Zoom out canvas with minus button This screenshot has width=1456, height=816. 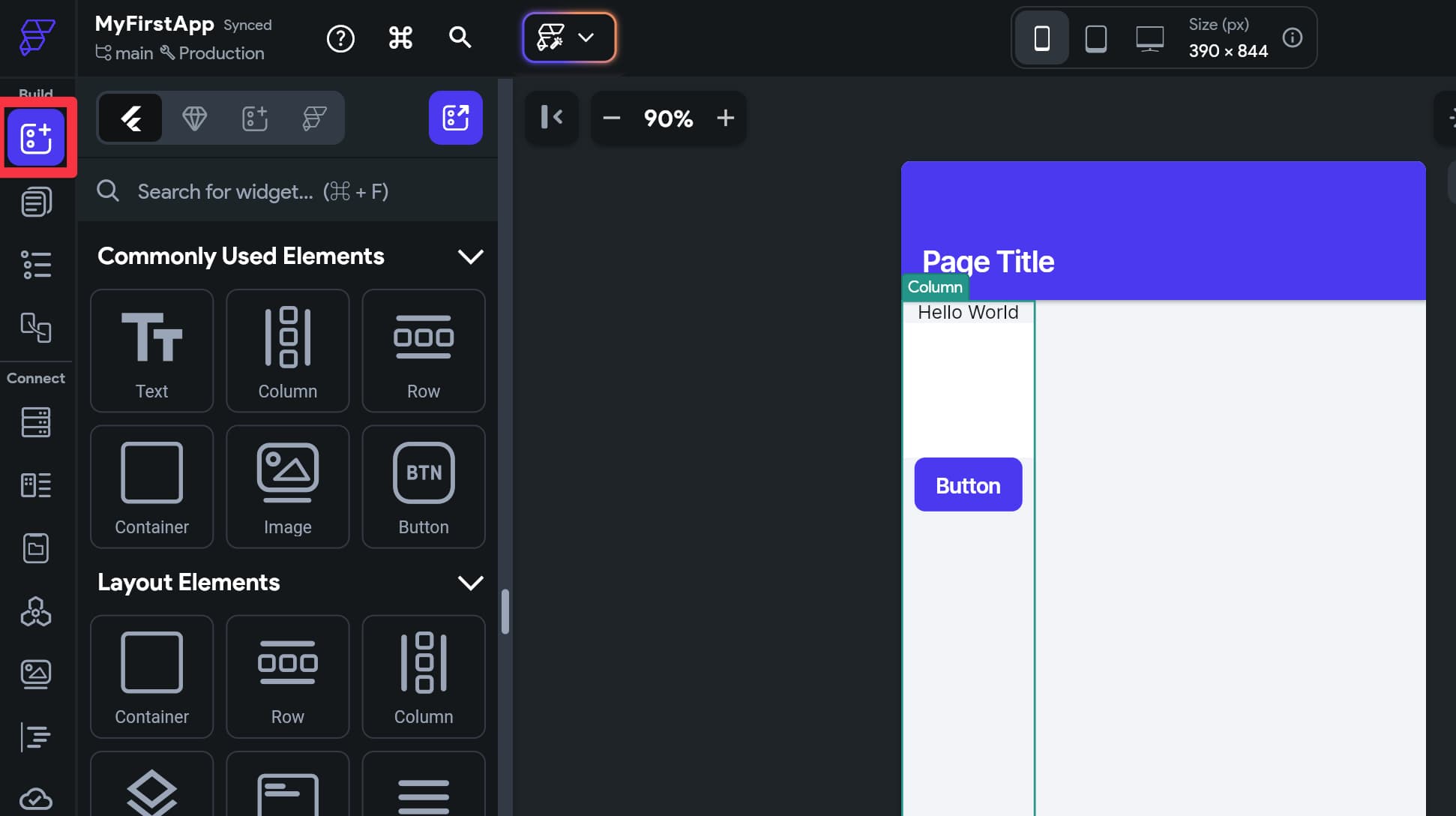(611, 118)
